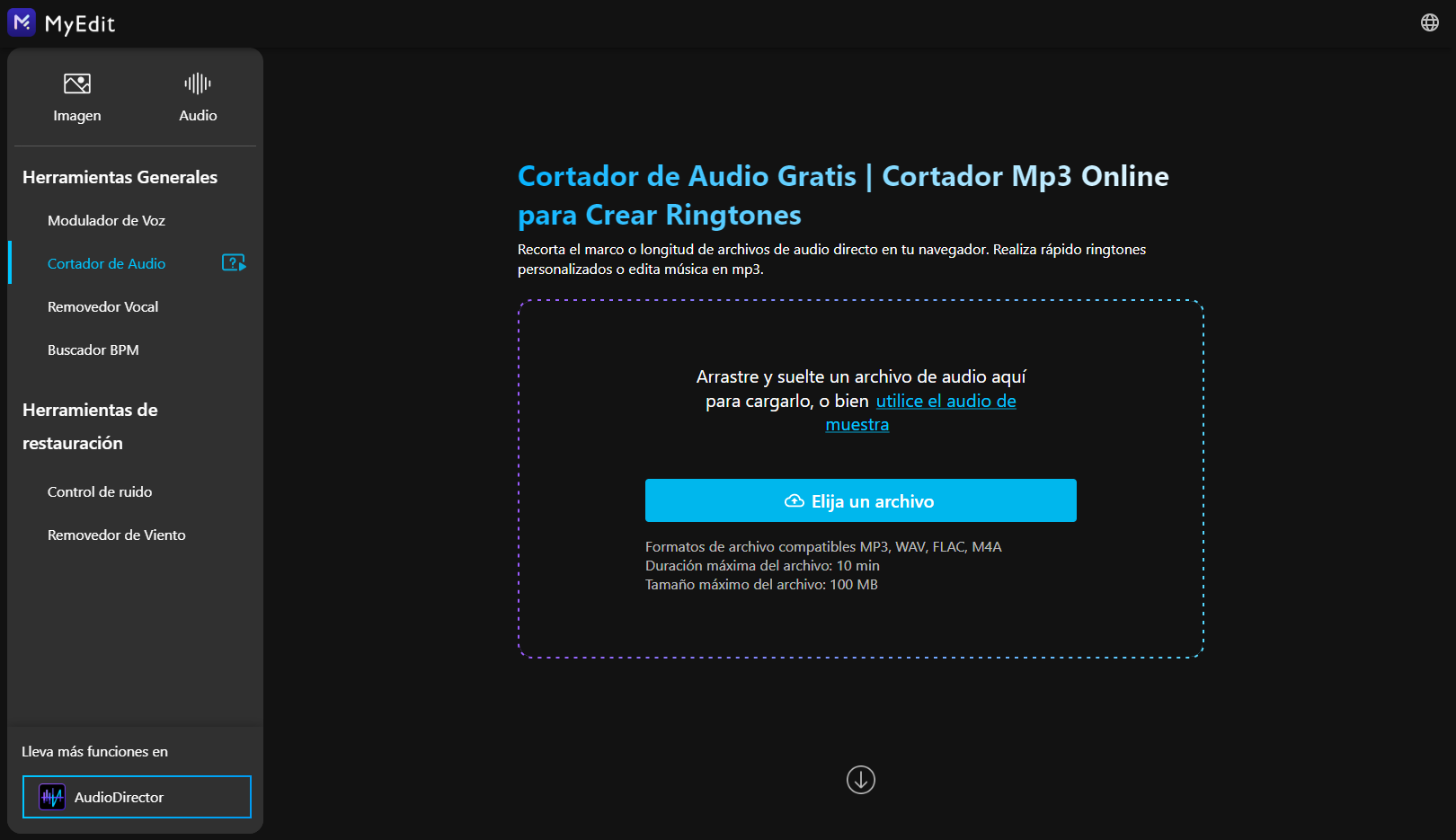Switch to the Imagen tab label
The width and height of the screenshot is (1456, 840).
(77, 116)
